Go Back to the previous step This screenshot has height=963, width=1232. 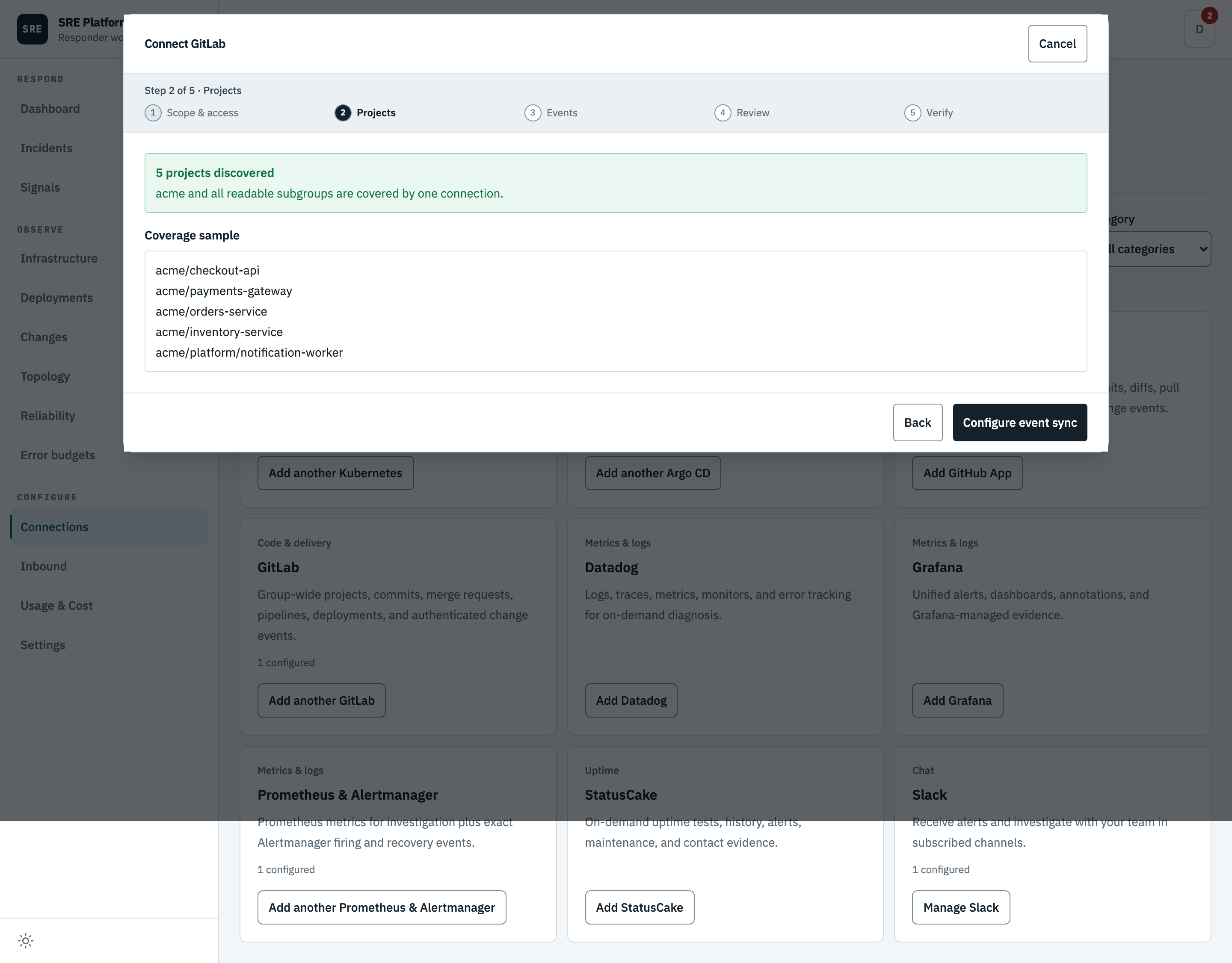(x=917, y=422)
